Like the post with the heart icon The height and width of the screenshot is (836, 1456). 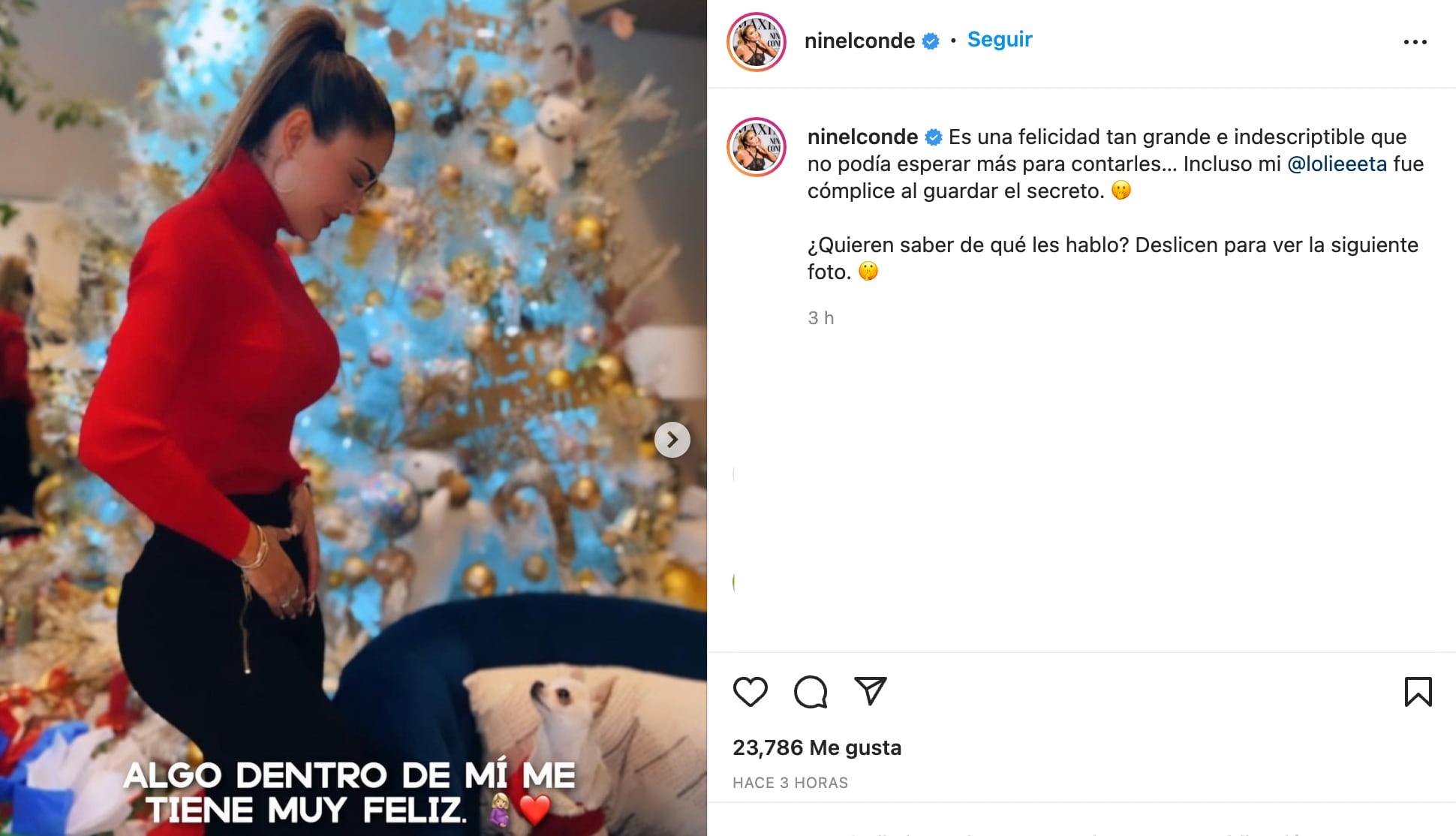[x=750, y=692]
